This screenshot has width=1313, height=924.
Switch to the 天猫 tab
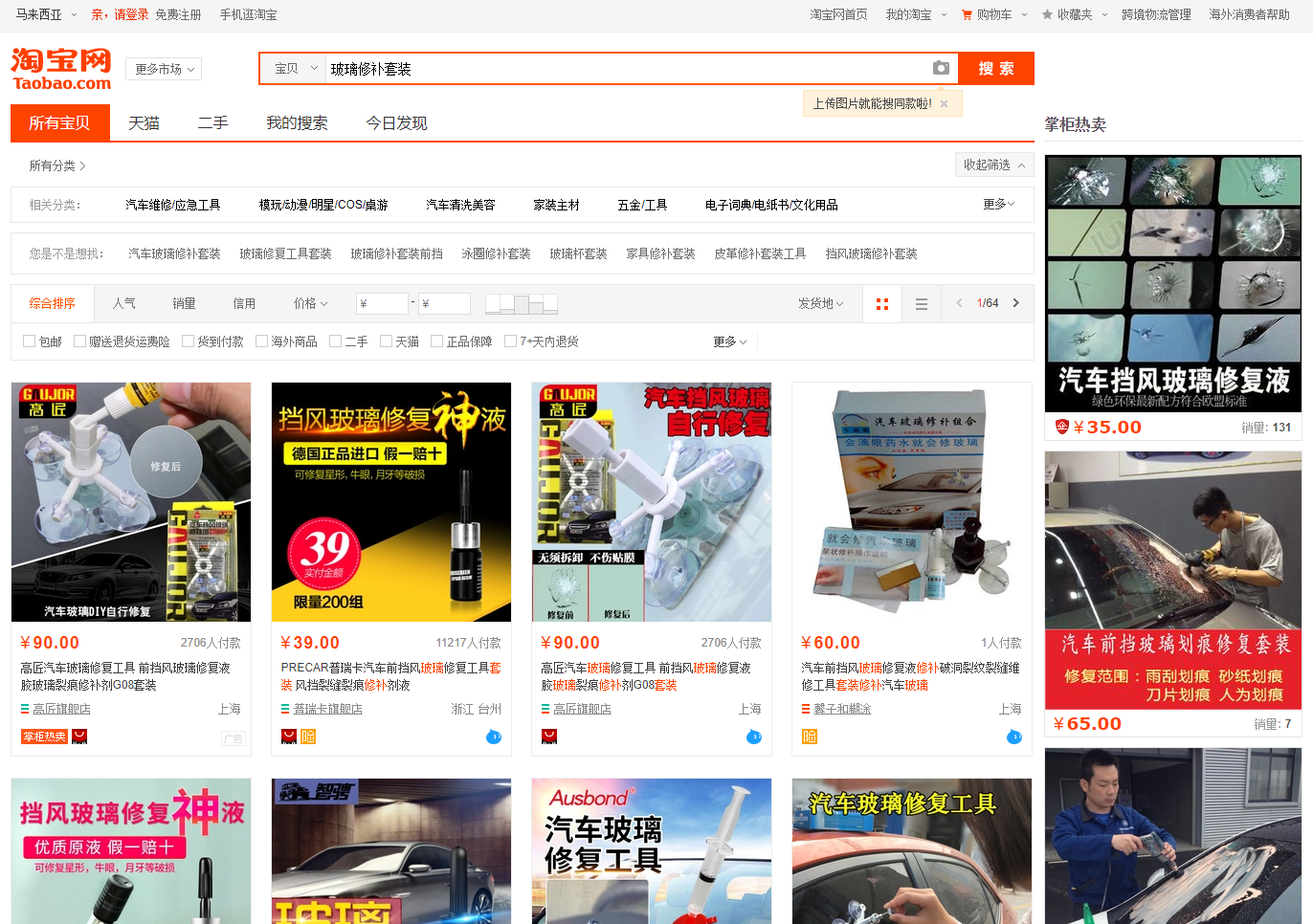coord(144,123)
